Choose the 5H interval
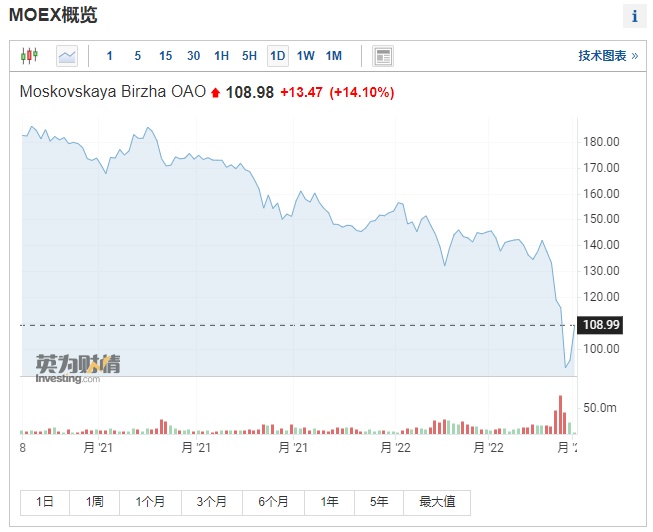 [250, 56]
